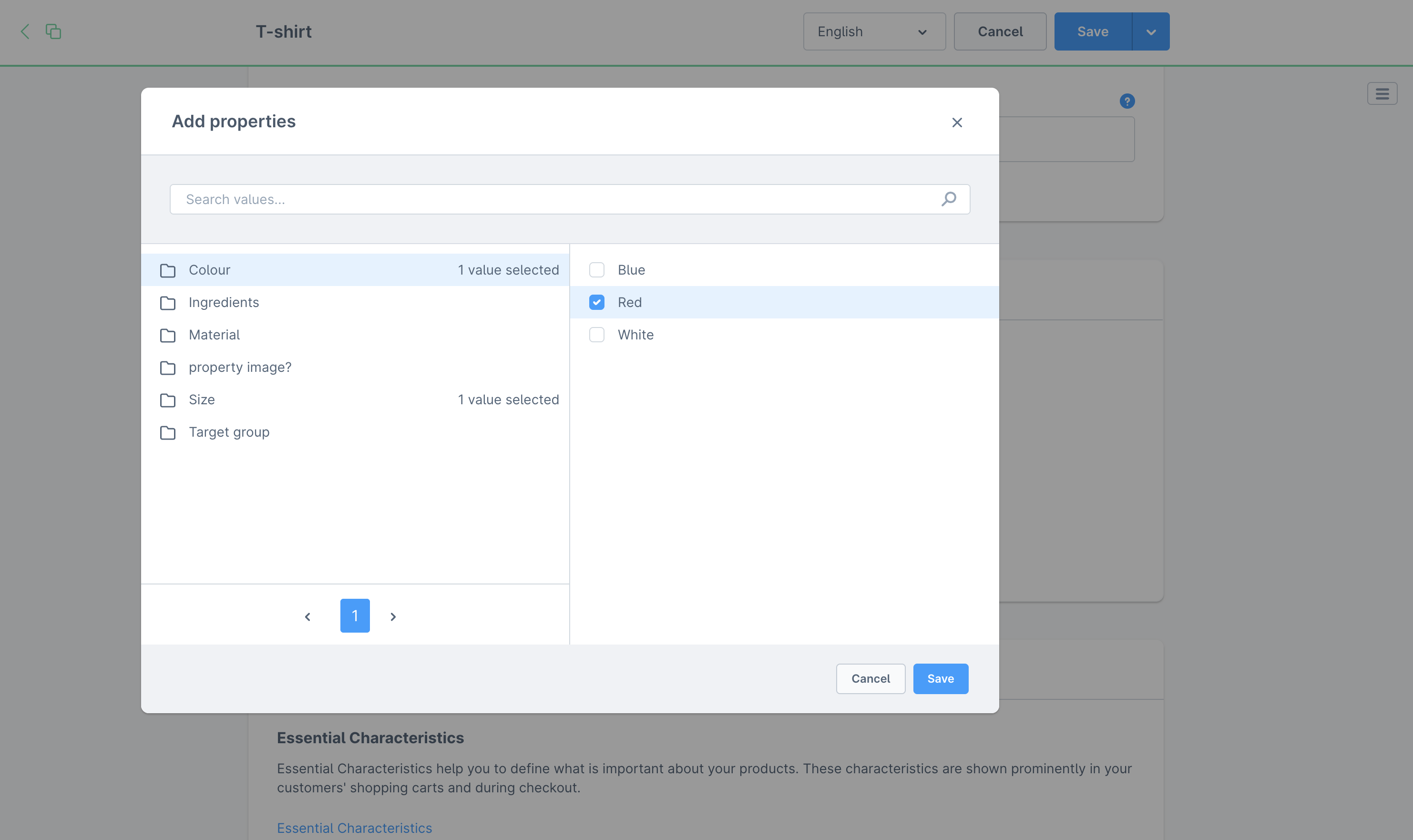
Task: Select the Size property group
Action: tap(202, 400)
